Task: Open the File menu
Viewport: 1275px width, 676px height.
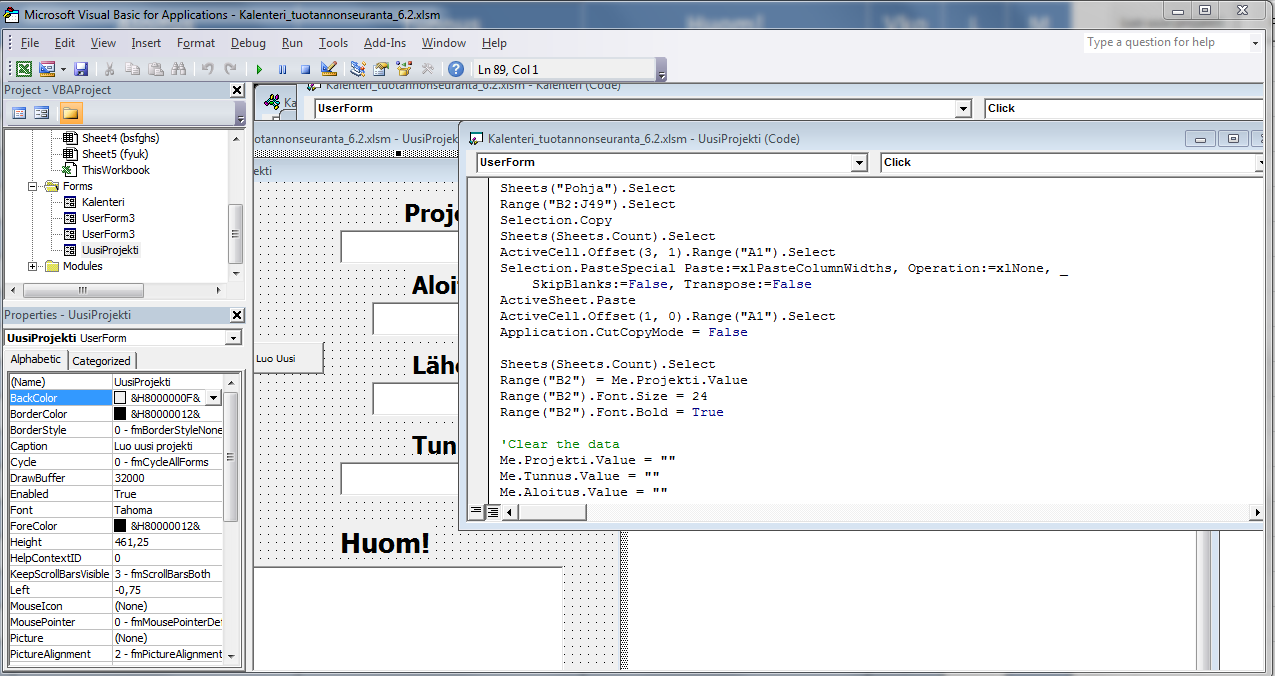Action: [x=30, y=43]
